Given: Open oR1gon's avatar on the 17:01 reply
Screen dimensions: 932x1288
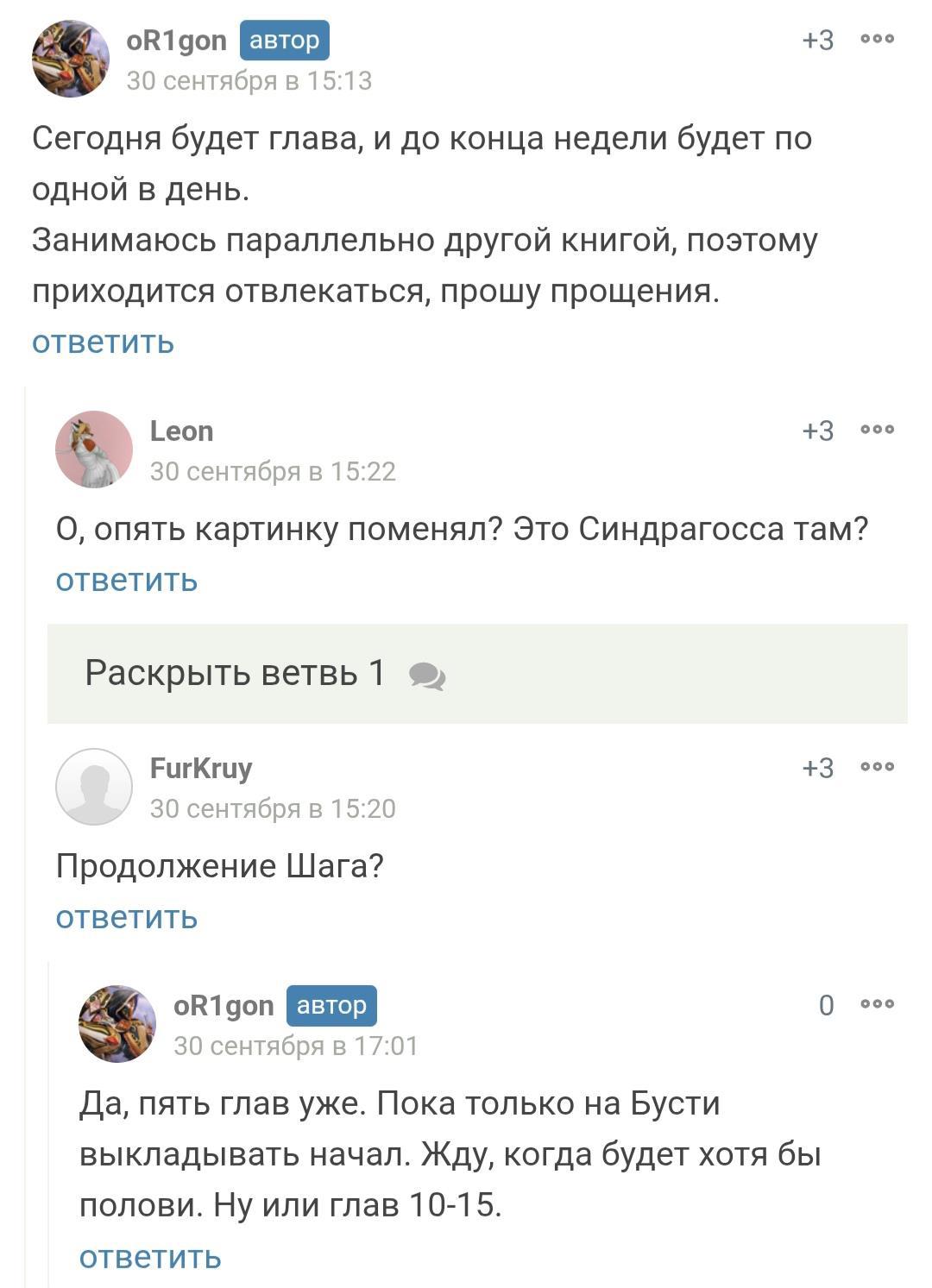Looking at the screenshot, I should tap(117, 1023).
